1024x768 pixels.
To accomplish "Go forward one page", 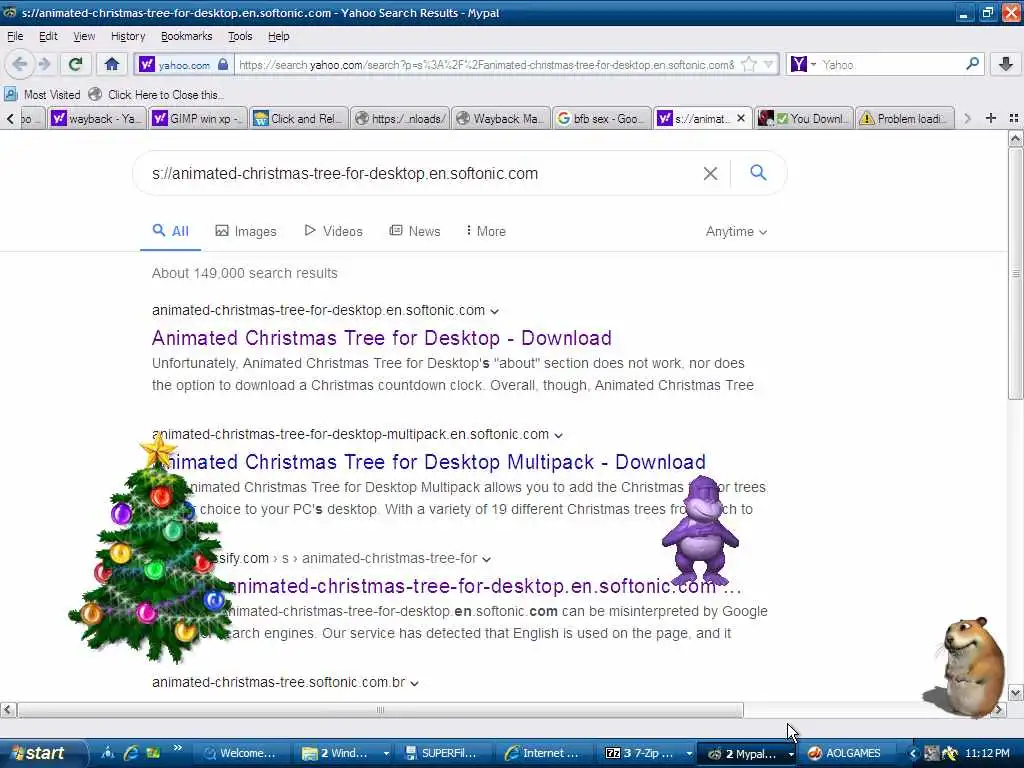I will pos(44,64).
